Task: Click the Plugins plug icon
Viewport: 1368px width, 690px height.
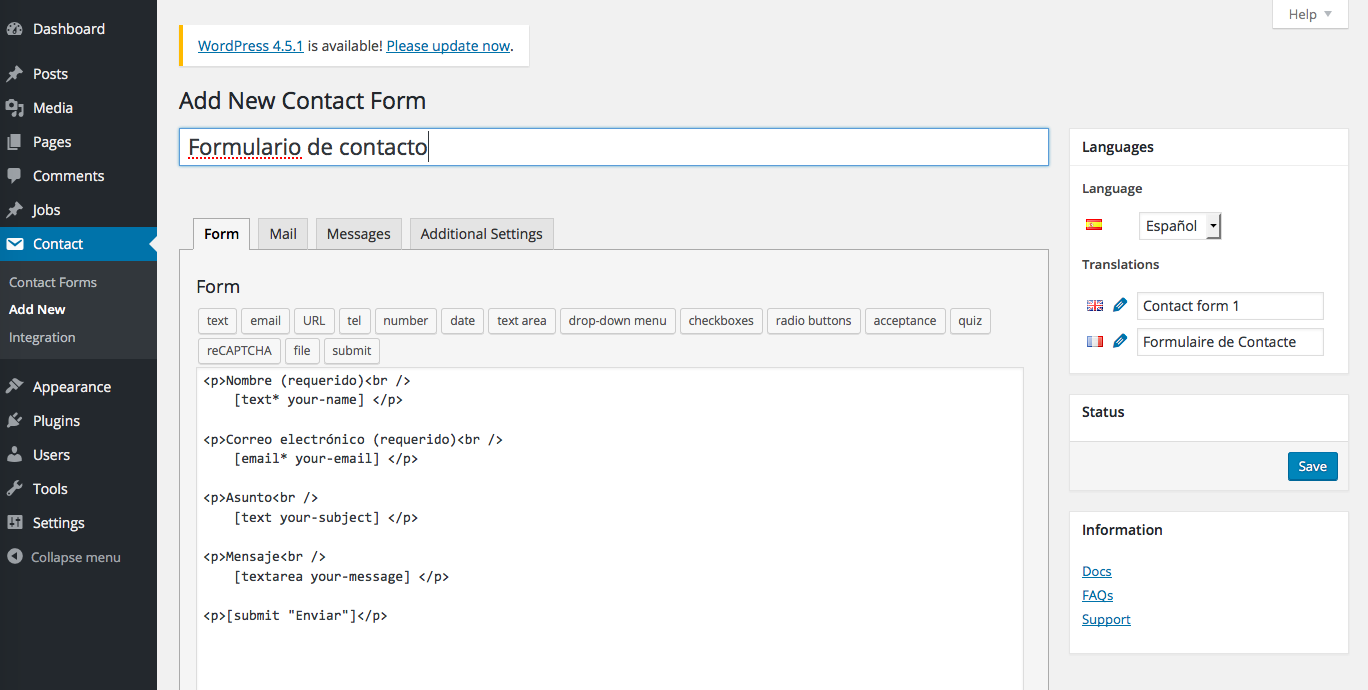Action: [15, 421]
